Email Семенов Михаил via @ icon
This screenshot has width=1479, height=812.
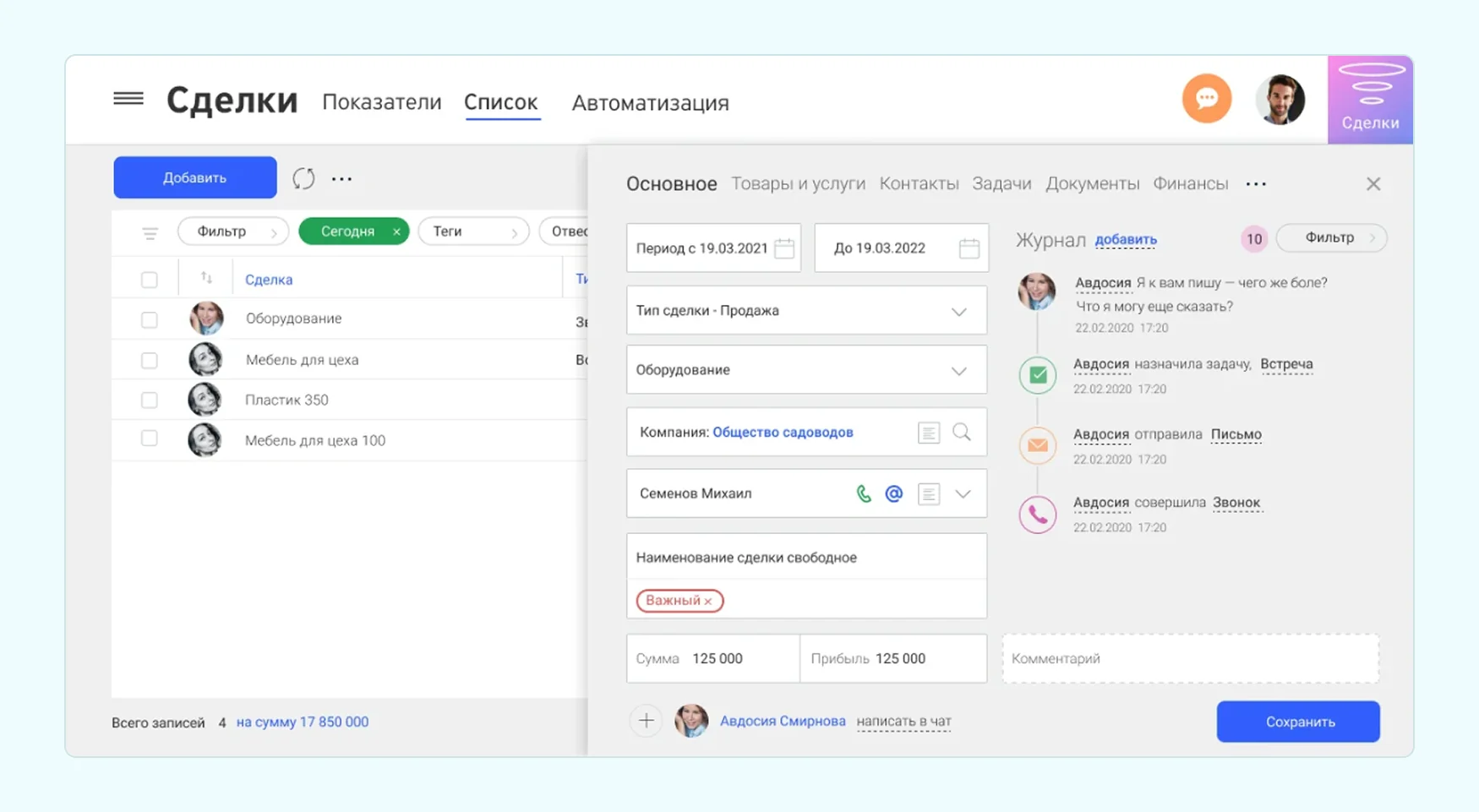click(894, 493)
